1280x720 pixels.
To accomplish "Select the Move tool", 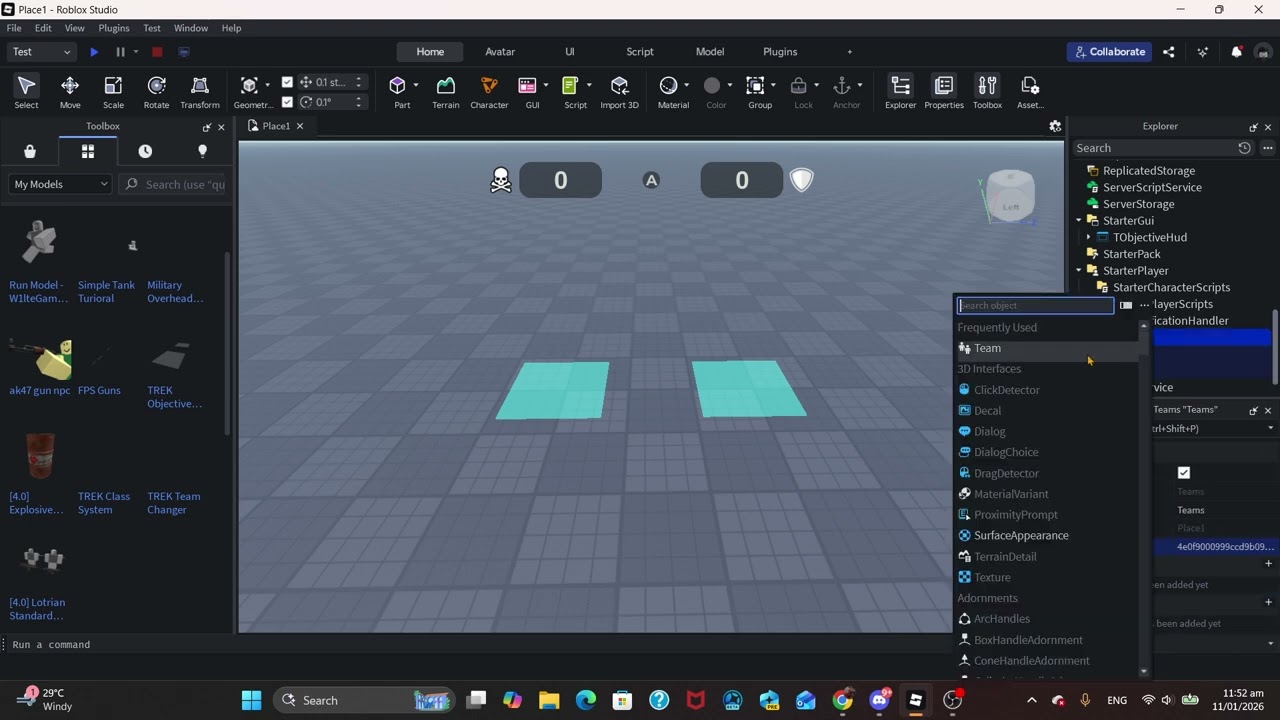I will (x=70, y=92).
